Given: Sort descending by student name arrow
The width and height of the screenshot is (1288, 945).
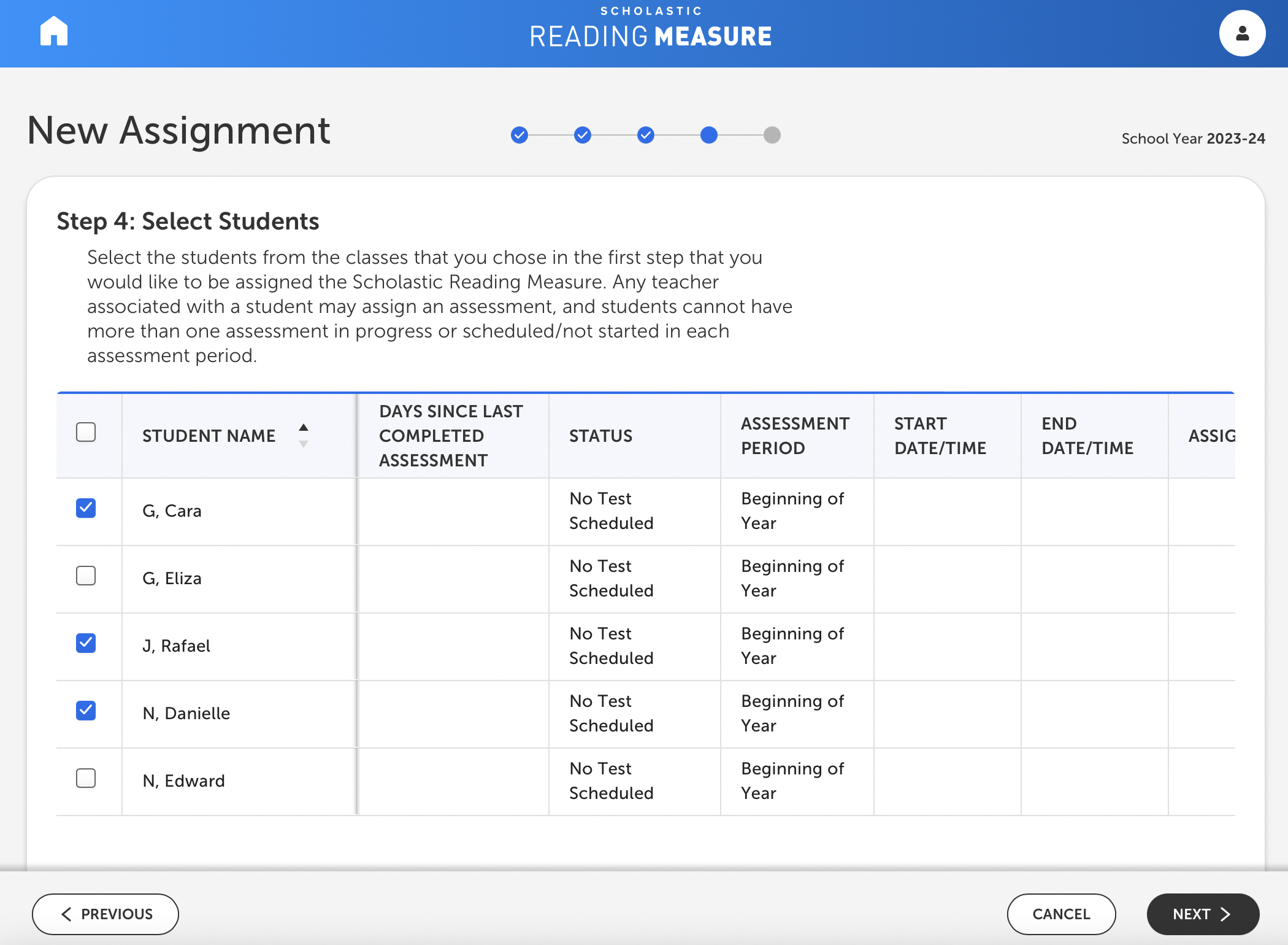Looking at the screenshot, I should click(304, 444).
